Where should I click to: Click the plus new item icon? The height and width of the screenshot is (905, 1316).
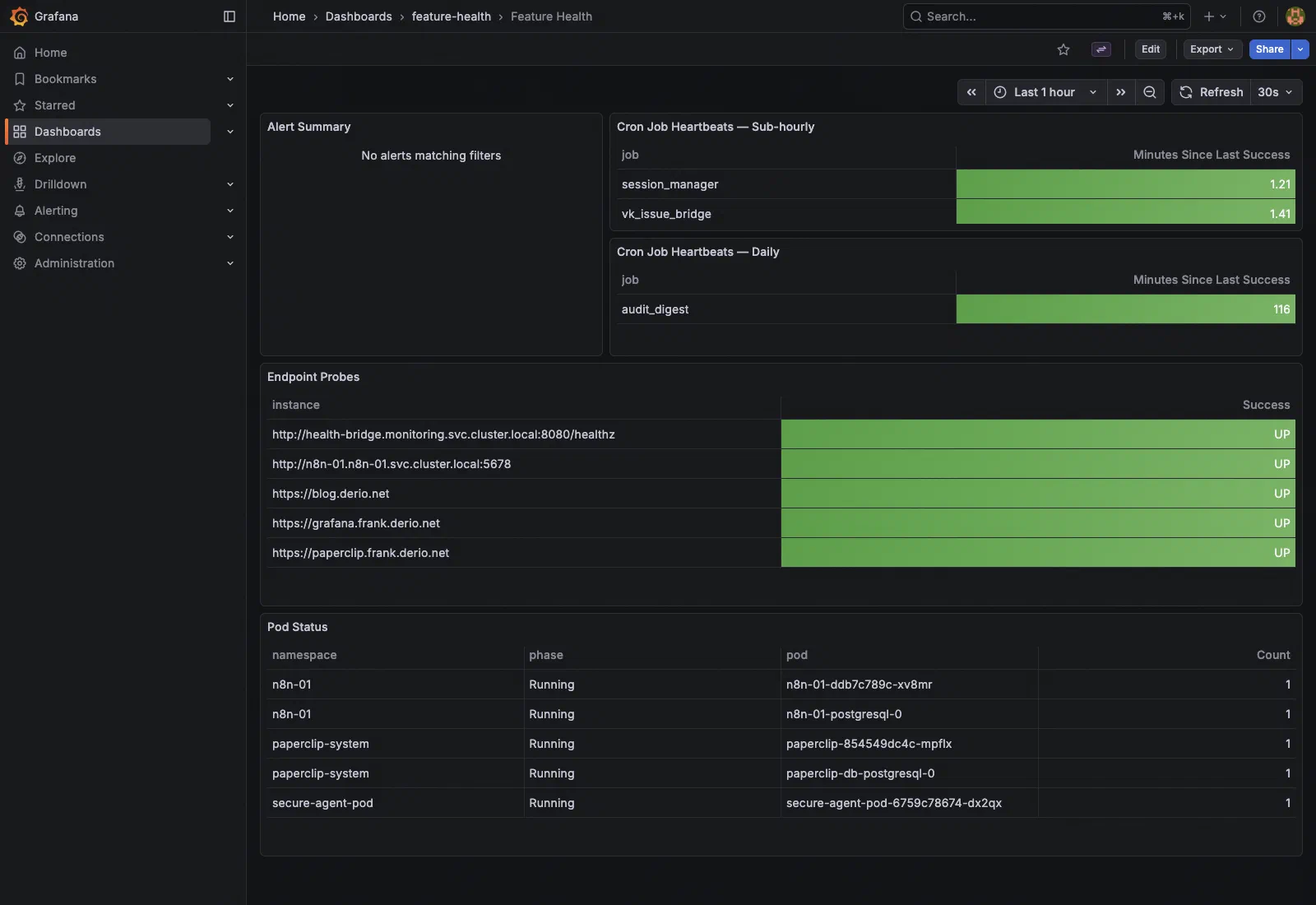click(1209, 16)
